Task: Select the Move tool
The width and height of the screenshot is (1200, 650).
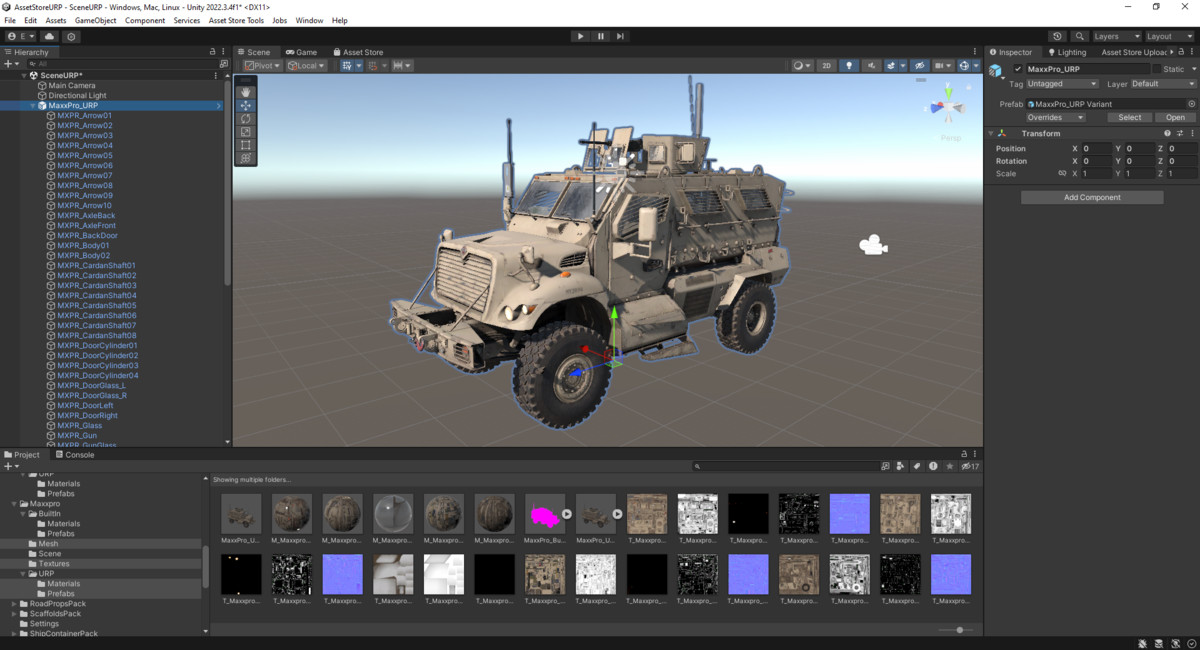Action: [246, 105]
